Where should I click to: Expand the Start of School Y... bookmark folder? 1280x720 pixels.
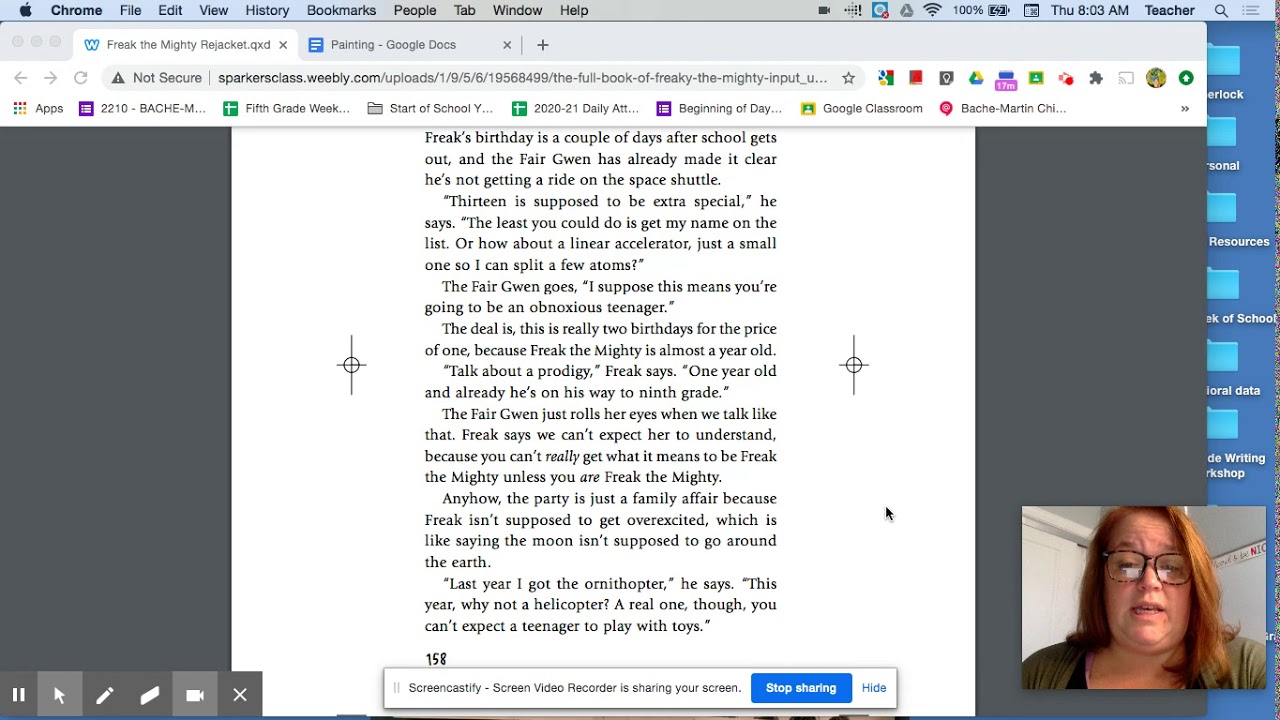pyautogui.click(x=430, y=108)
